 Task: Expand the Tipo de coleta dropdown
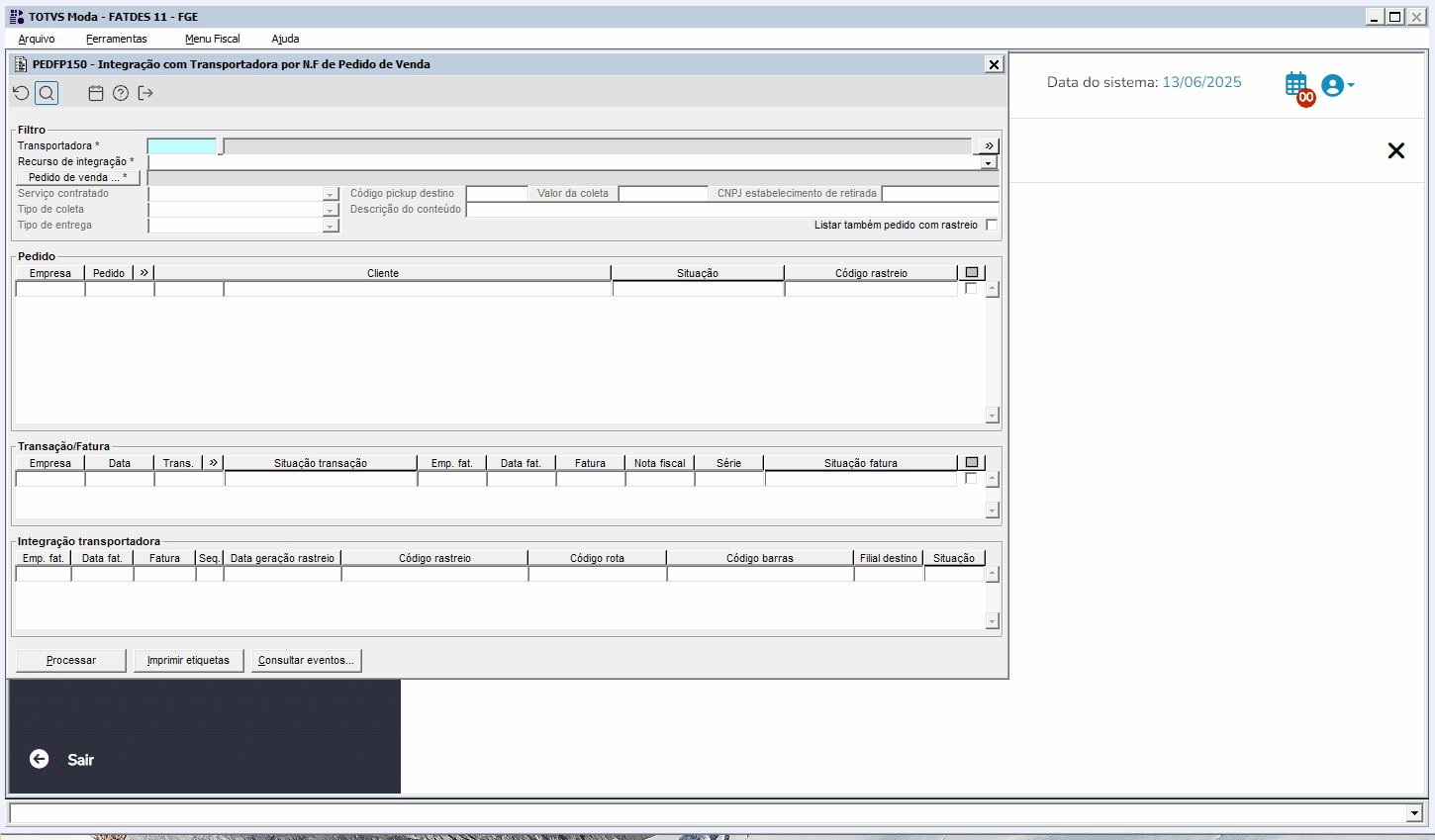[x=331, y=210]
